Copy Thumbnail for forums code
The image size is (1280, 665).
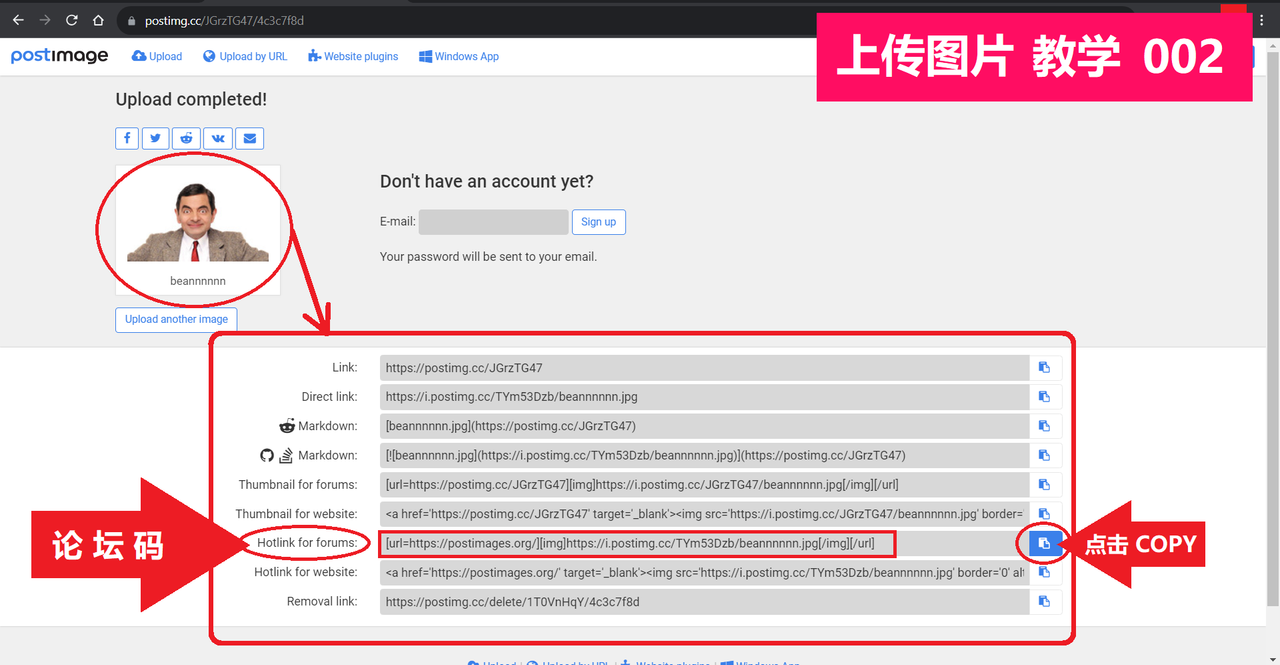(1044, 485)
